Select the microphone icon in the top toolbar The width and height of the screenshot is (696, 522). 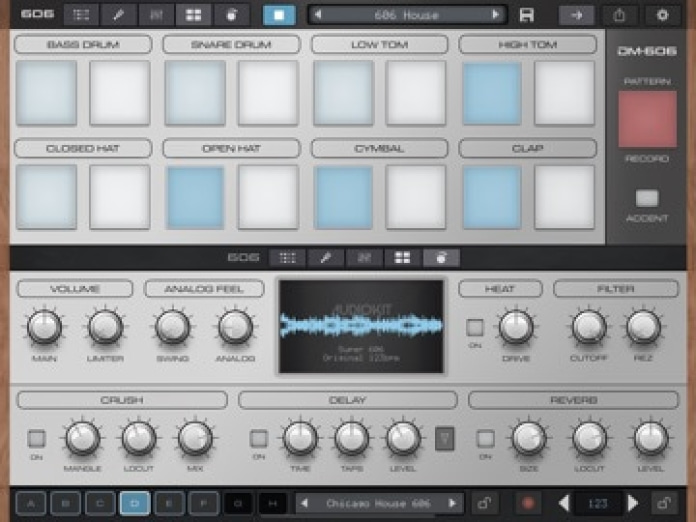118,15
